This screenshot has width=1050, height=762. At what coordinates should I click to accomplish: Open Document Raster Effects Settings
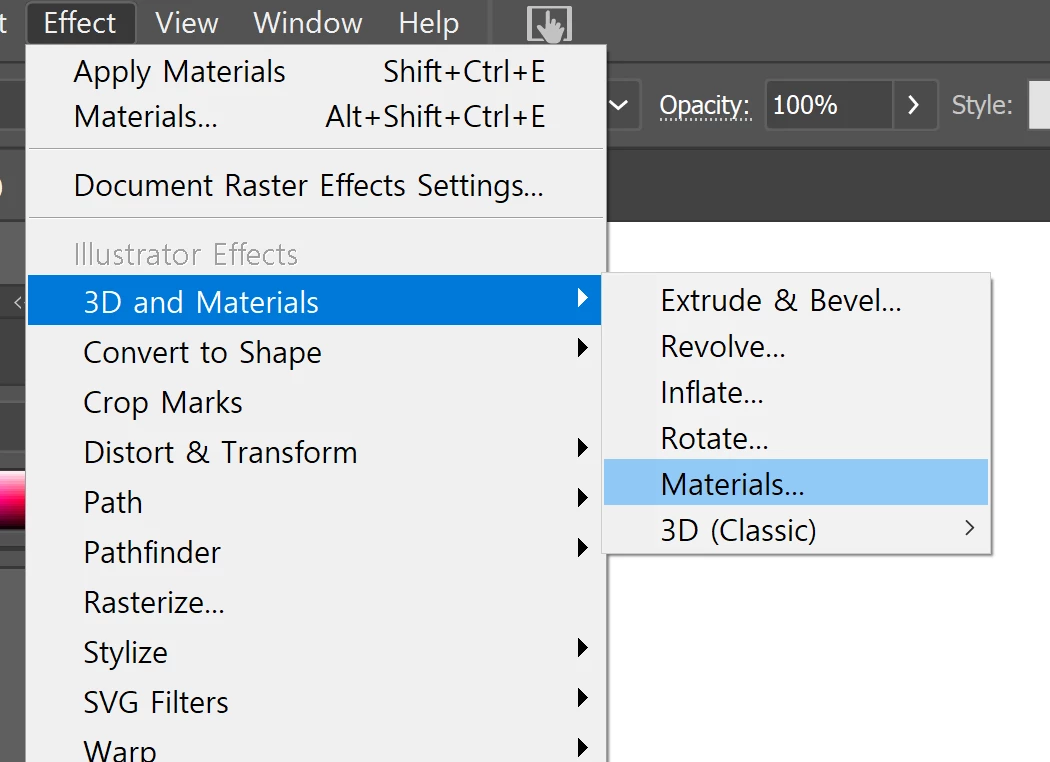315,185
